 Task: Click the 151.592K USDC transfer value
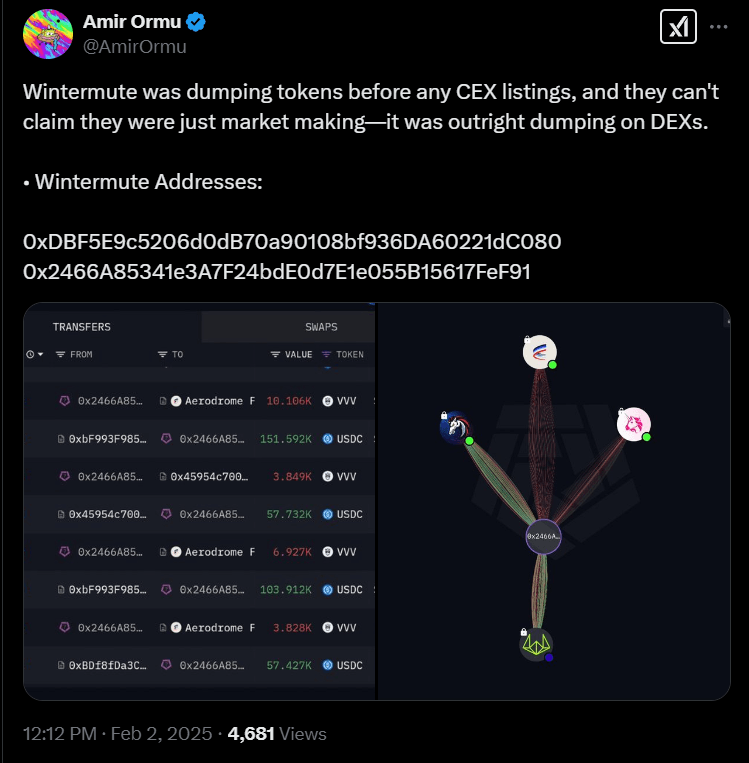(x=289, y=438)
